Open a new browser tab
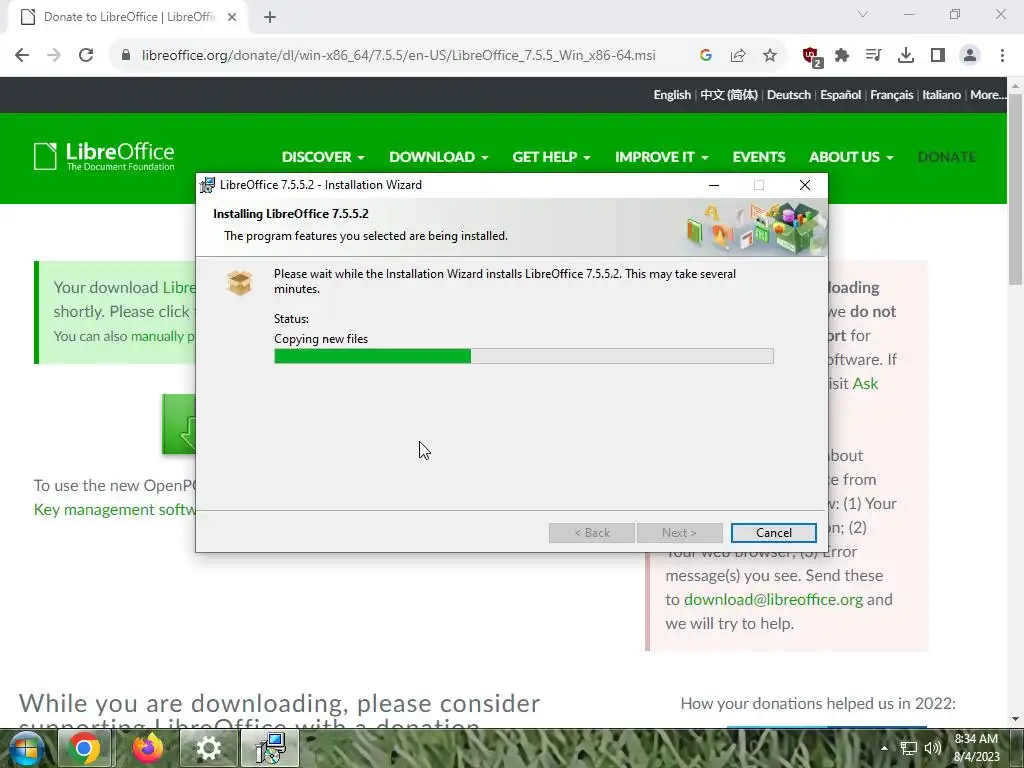Screen dimensions: 1024x768 (270, 17)
